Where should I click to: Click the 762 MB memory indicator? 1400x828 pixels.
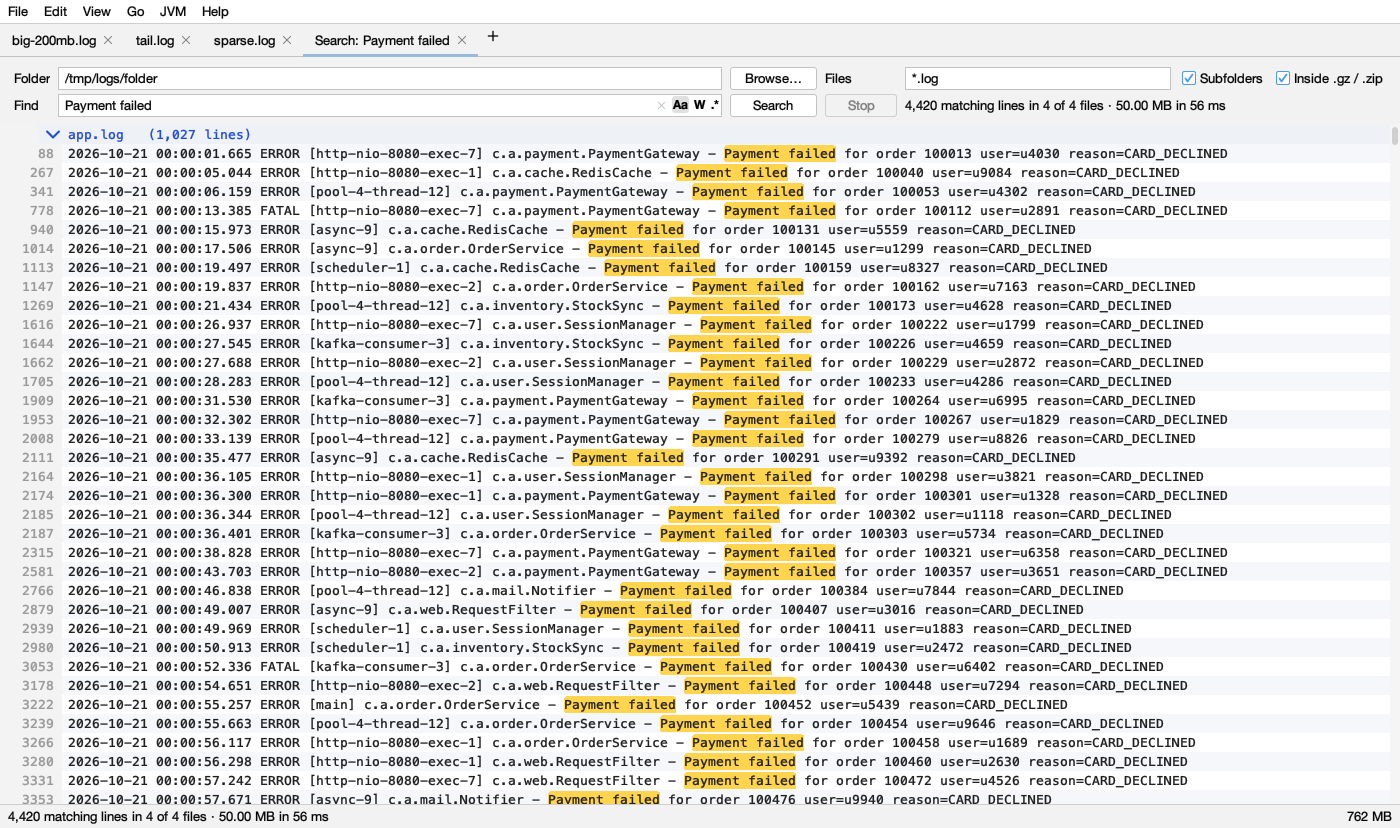coord(1369,816)
